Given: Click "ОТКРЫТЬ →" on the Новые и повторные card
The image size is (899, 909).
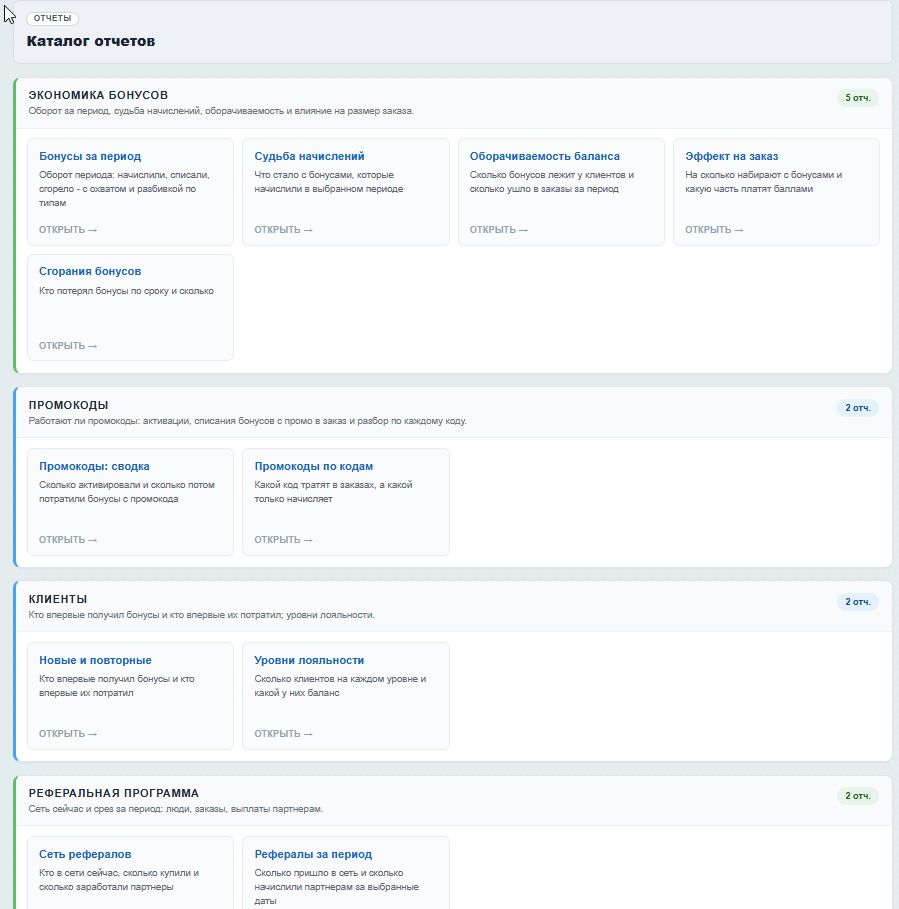Looking at the screenshot, I should 68,733.
